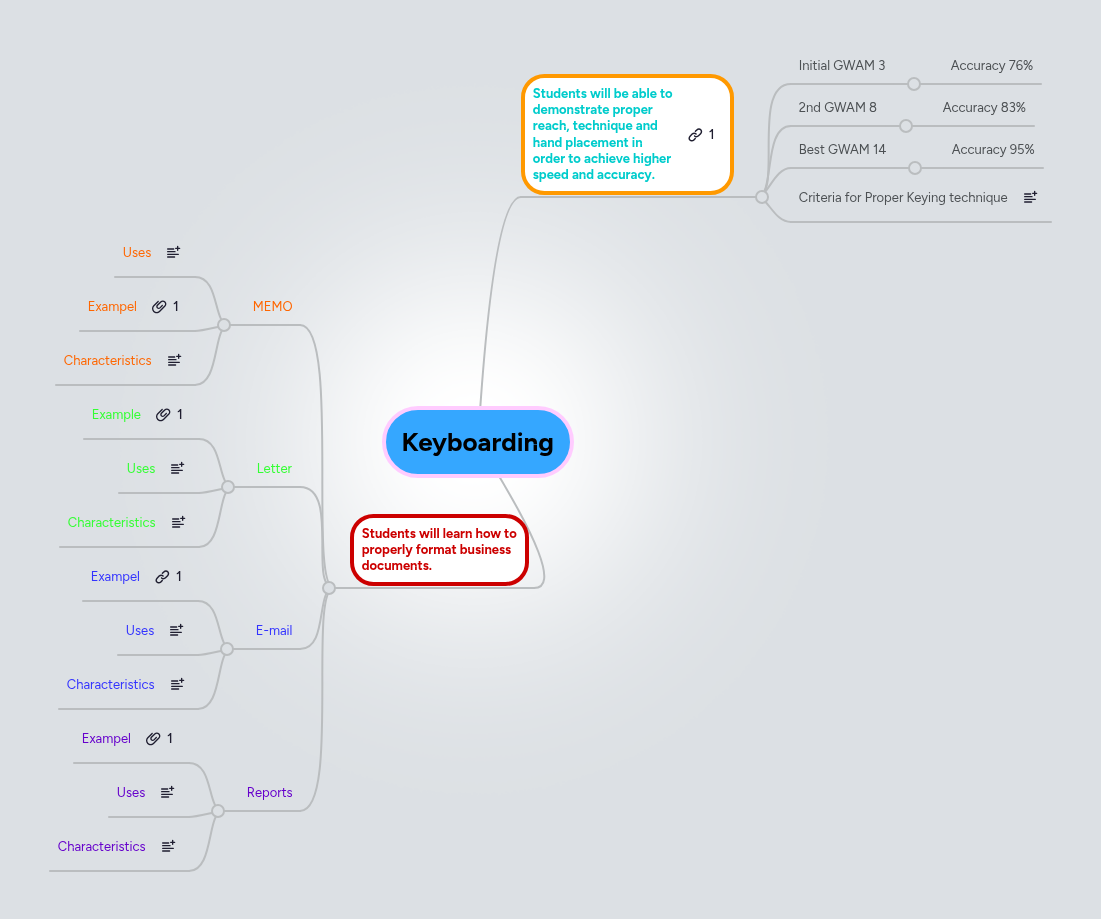Viewport: 1101px width, 919px height.
Task: Select the central Keyboarding topic
Action: (x=477, y=442)
